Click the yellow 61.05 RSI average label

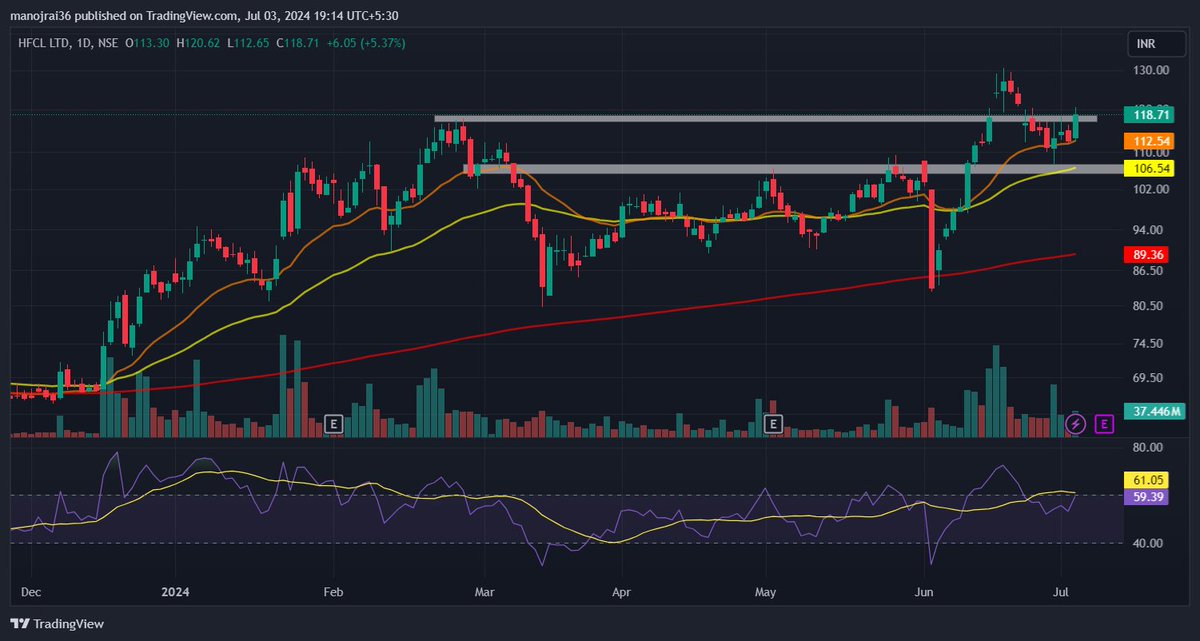1148,480
